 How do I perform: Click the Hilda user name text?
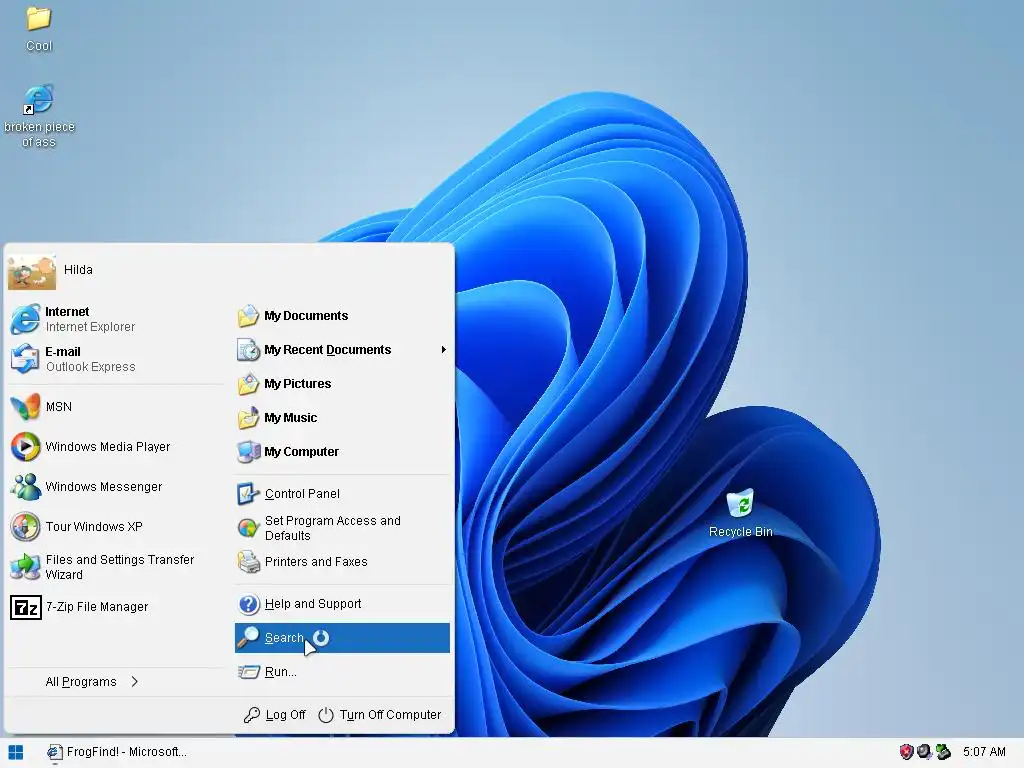coord(78,270)
